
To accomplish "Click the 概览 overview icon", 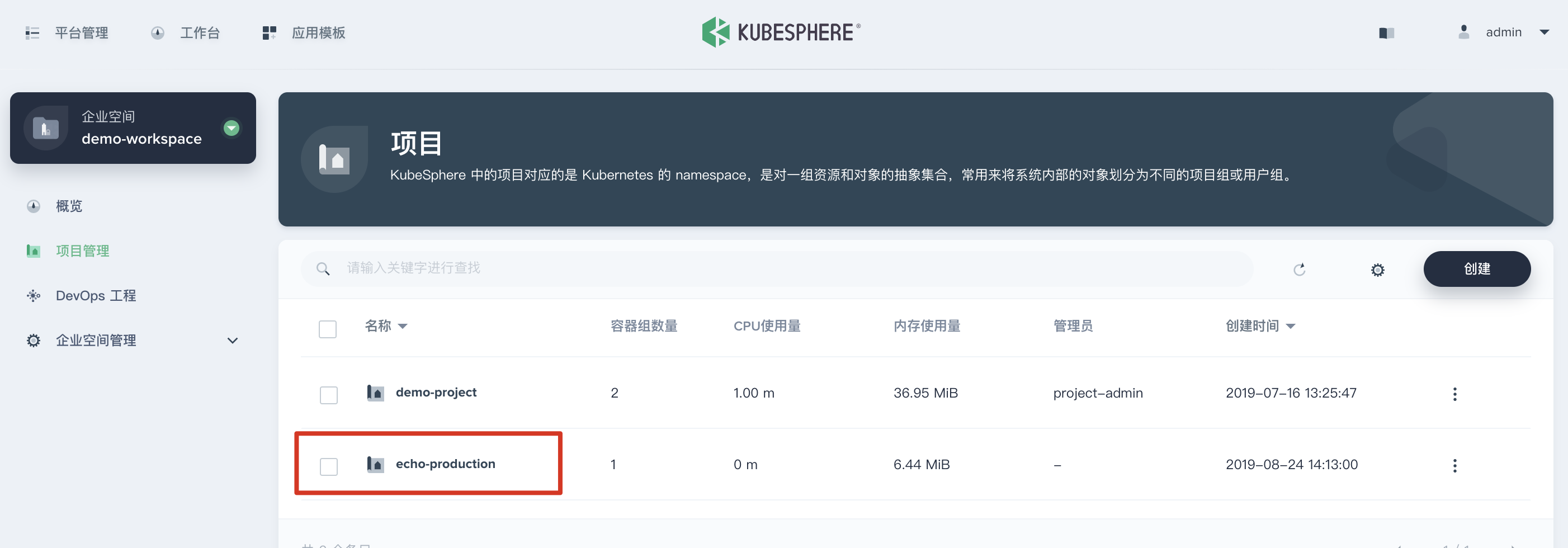I will click(34, 206).
